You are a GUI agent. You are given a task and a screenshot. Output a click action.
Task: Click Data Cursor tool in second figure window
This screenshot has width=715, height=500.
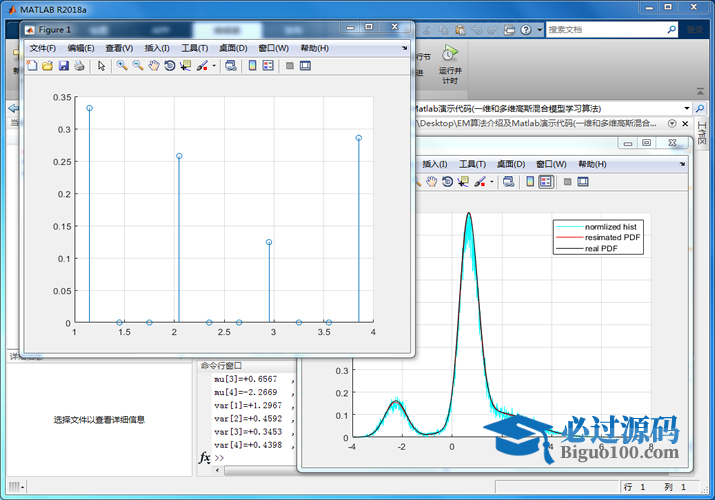pyautogui.click(x=463, y=182)
